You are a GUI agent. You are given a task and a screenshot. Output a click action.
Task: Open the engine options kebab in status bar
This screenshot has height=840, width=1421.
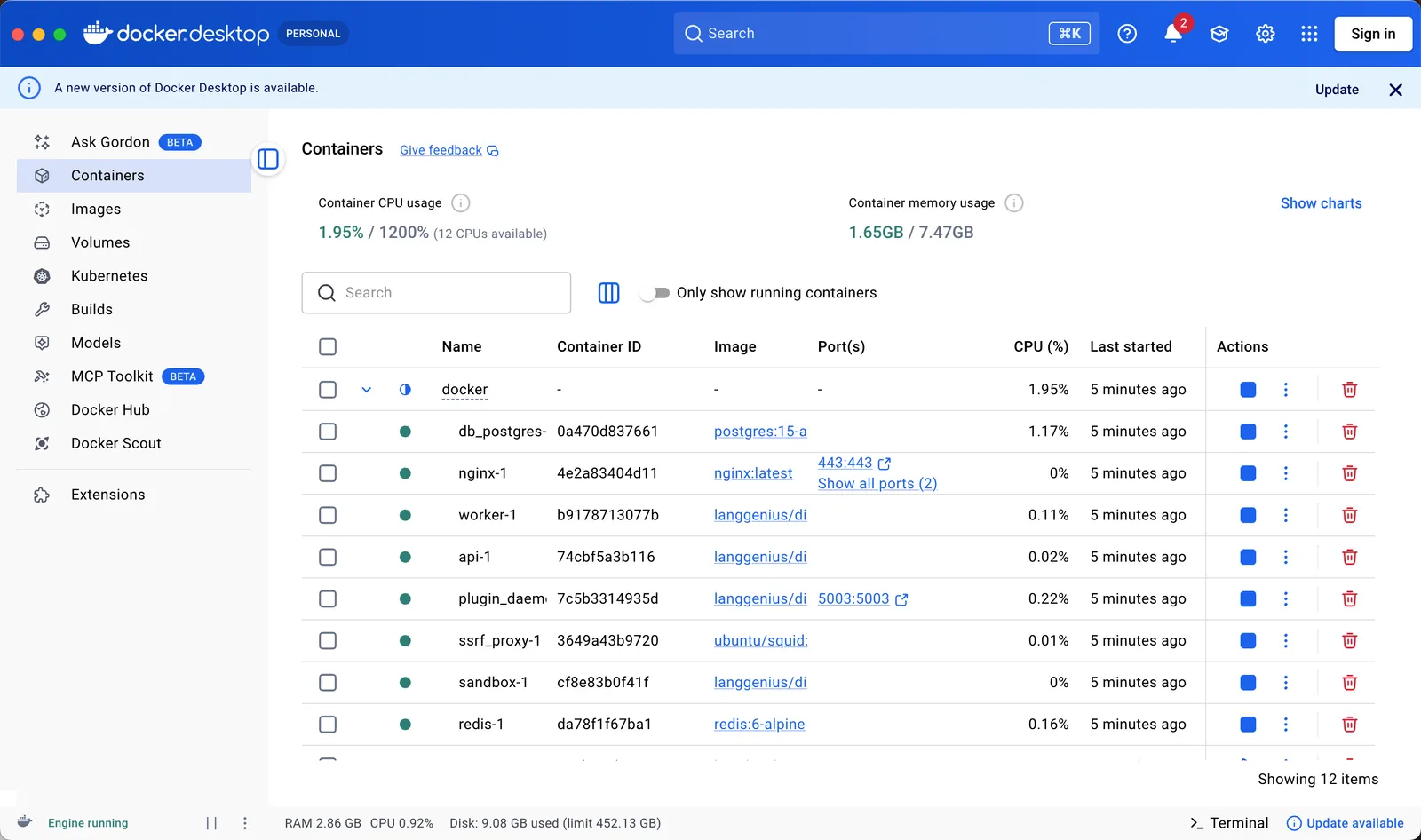coord(245,823)
